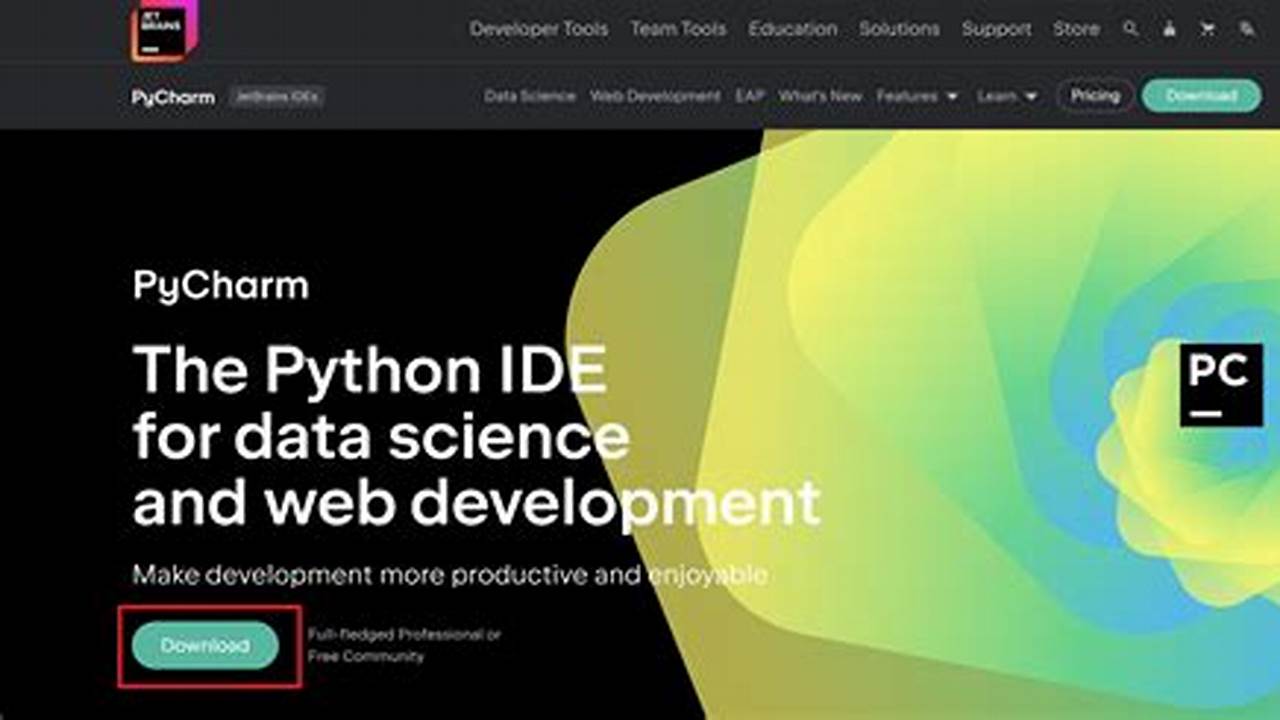Open the Developer Tools menu
This screenshot has width=1280, height=720.
pos(538,30)
